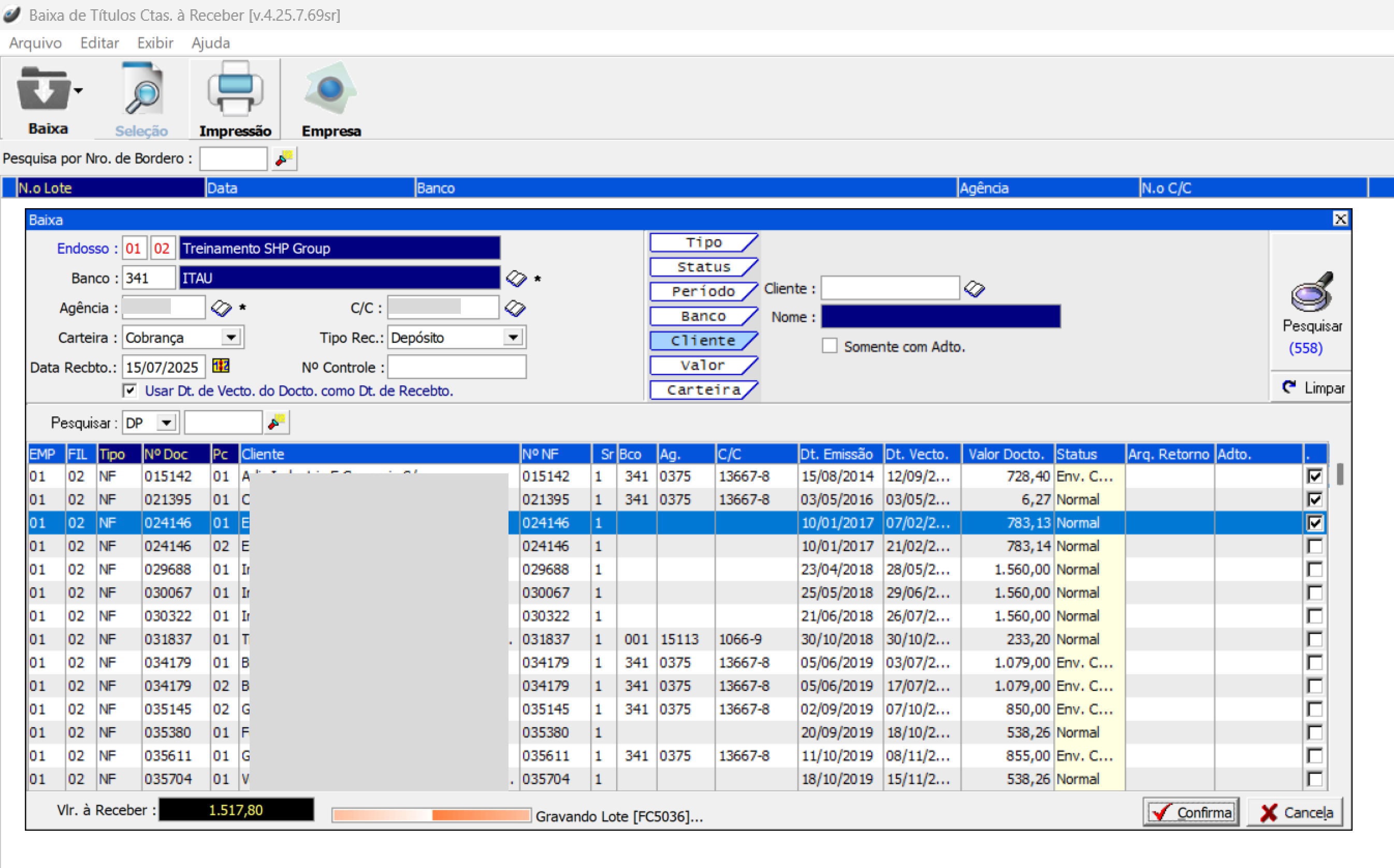
Task: Click the Confirma button
Action: pos(1191,812)
